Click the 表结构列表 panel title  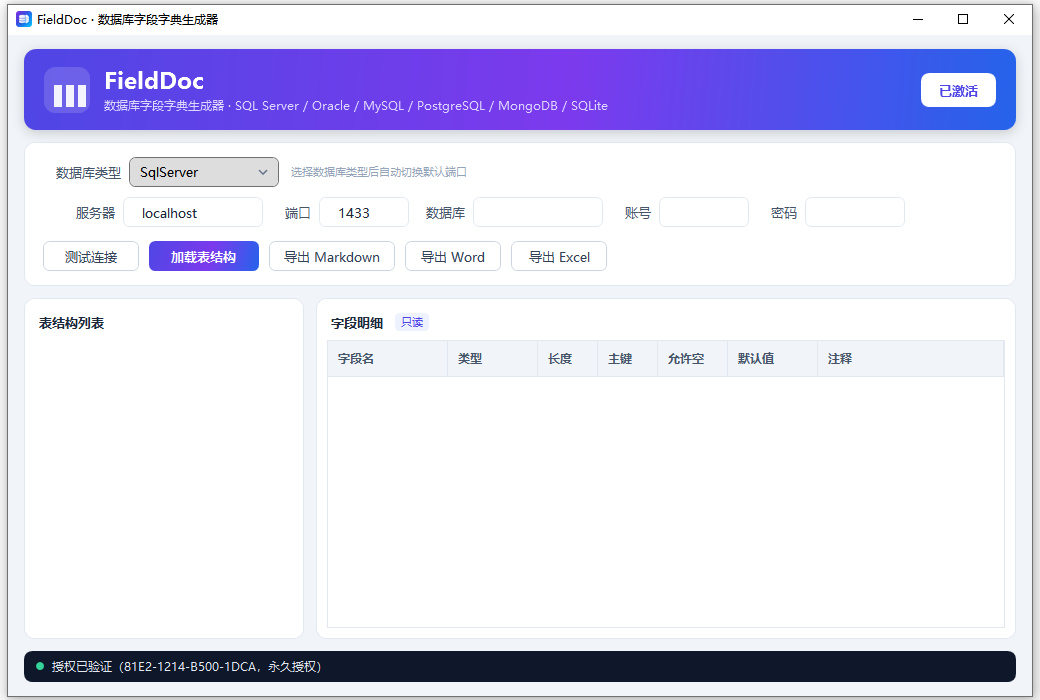(72, 323)
